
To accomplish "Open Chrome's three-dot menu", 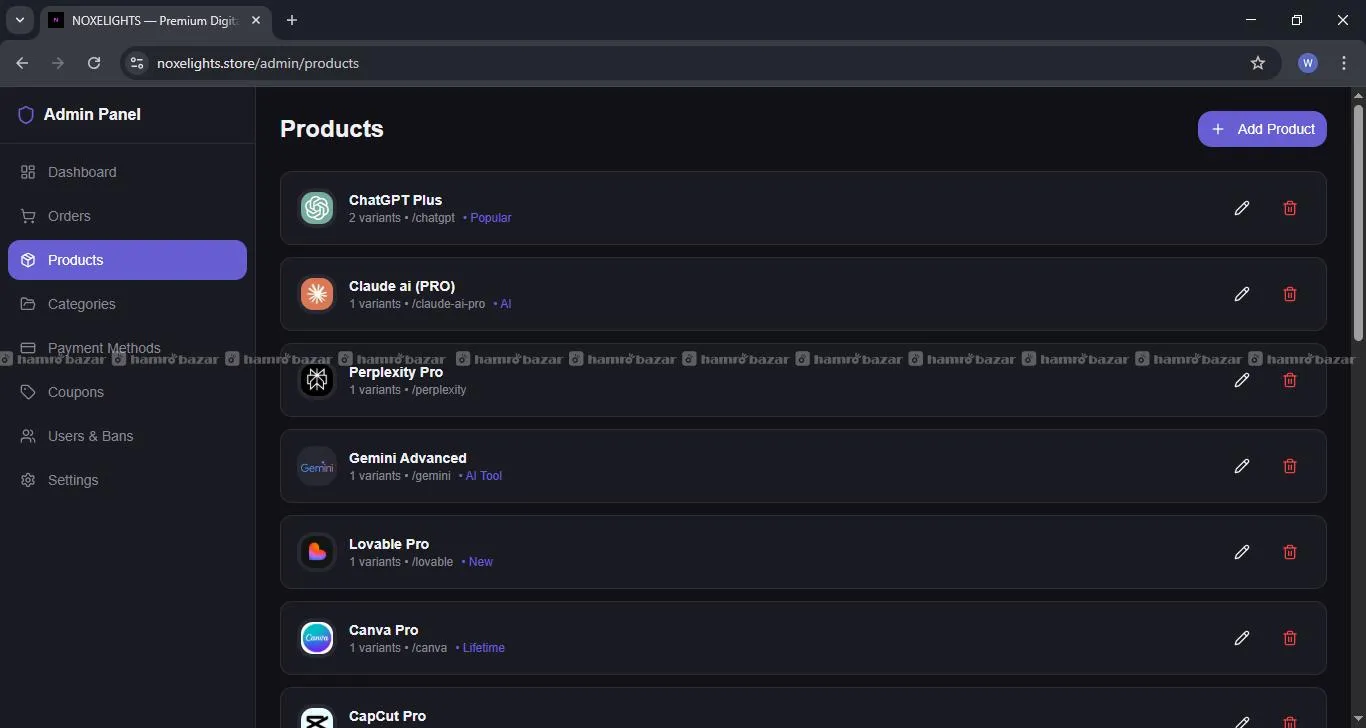I will click(x=1343, y=63).
